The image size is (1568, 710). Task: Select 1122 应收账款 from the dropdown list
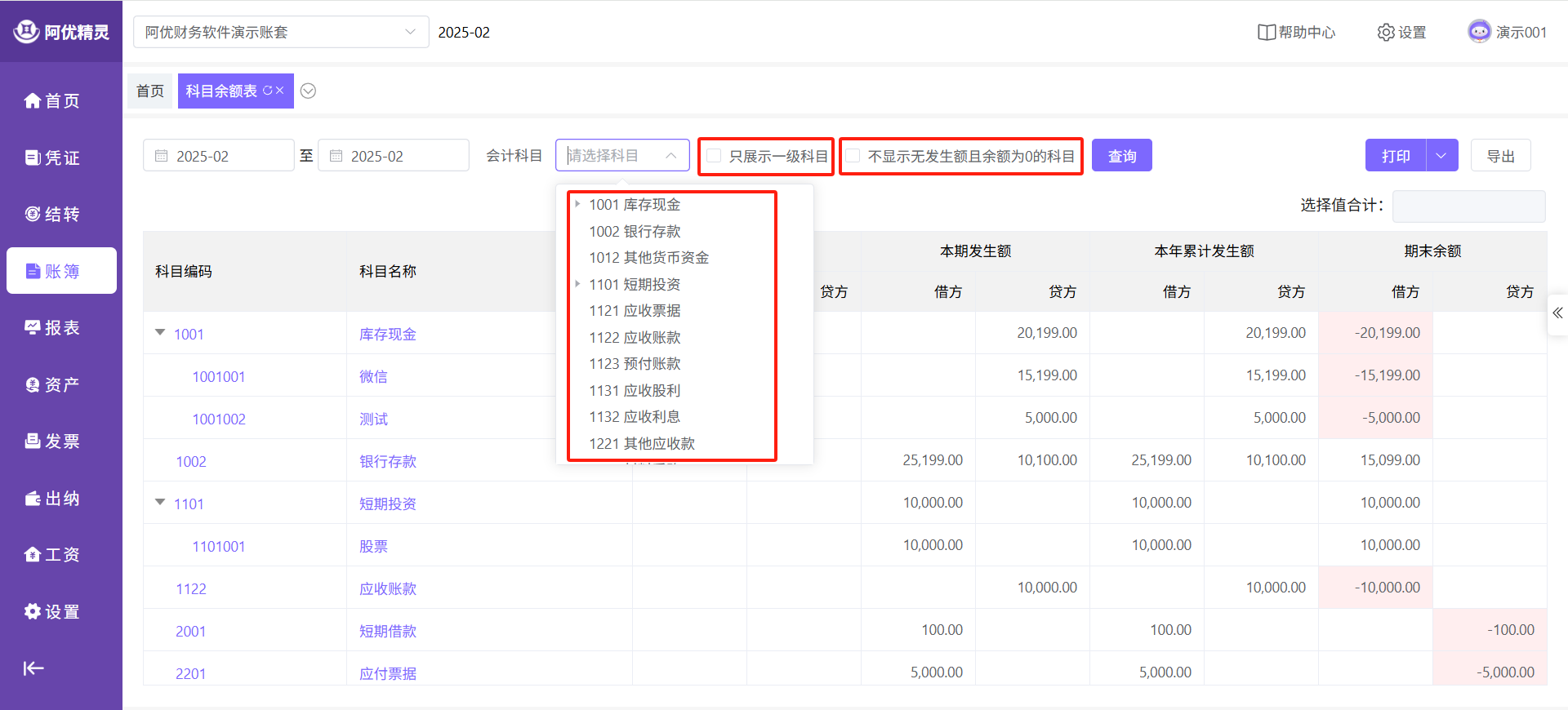tap(635, 337)
